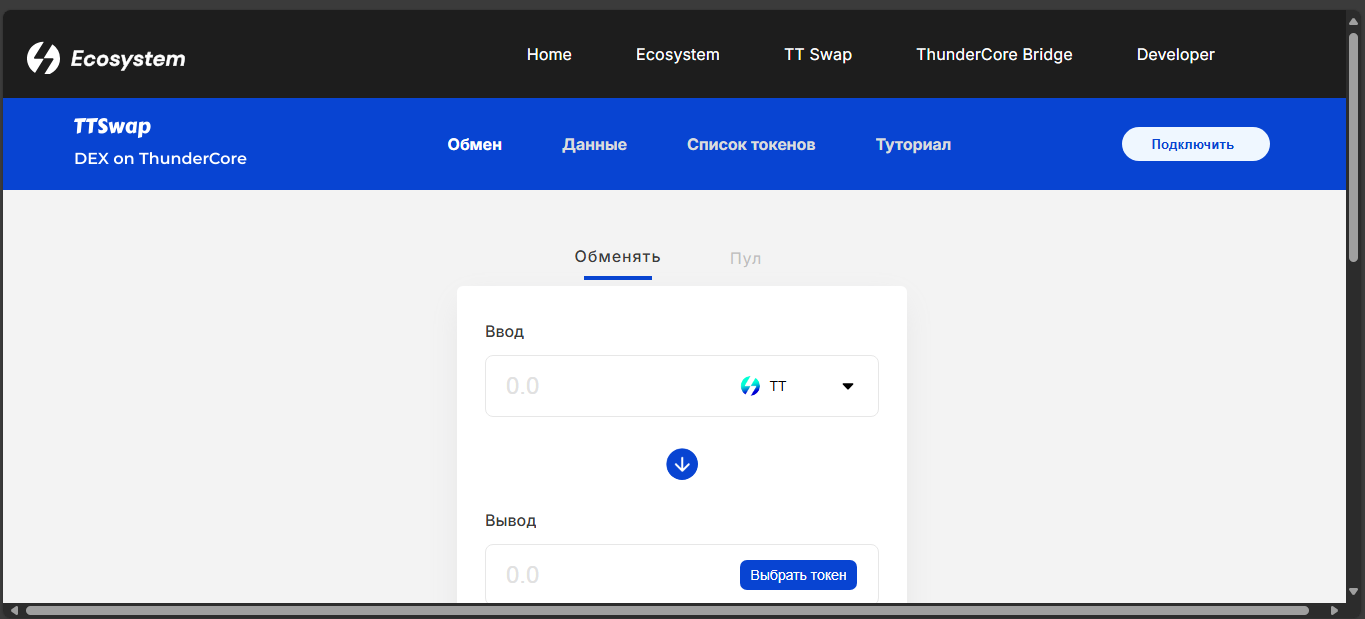1365x619 pixels.
Task: Click the scroll left arrow
Action: 14,610
